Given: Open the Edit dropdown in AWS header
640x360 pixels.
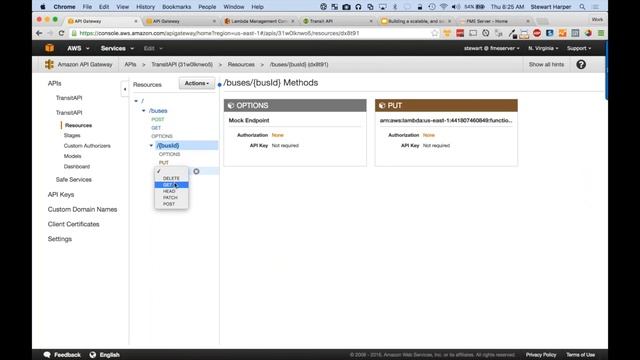Looking at the screenshot, I should 153,48.
